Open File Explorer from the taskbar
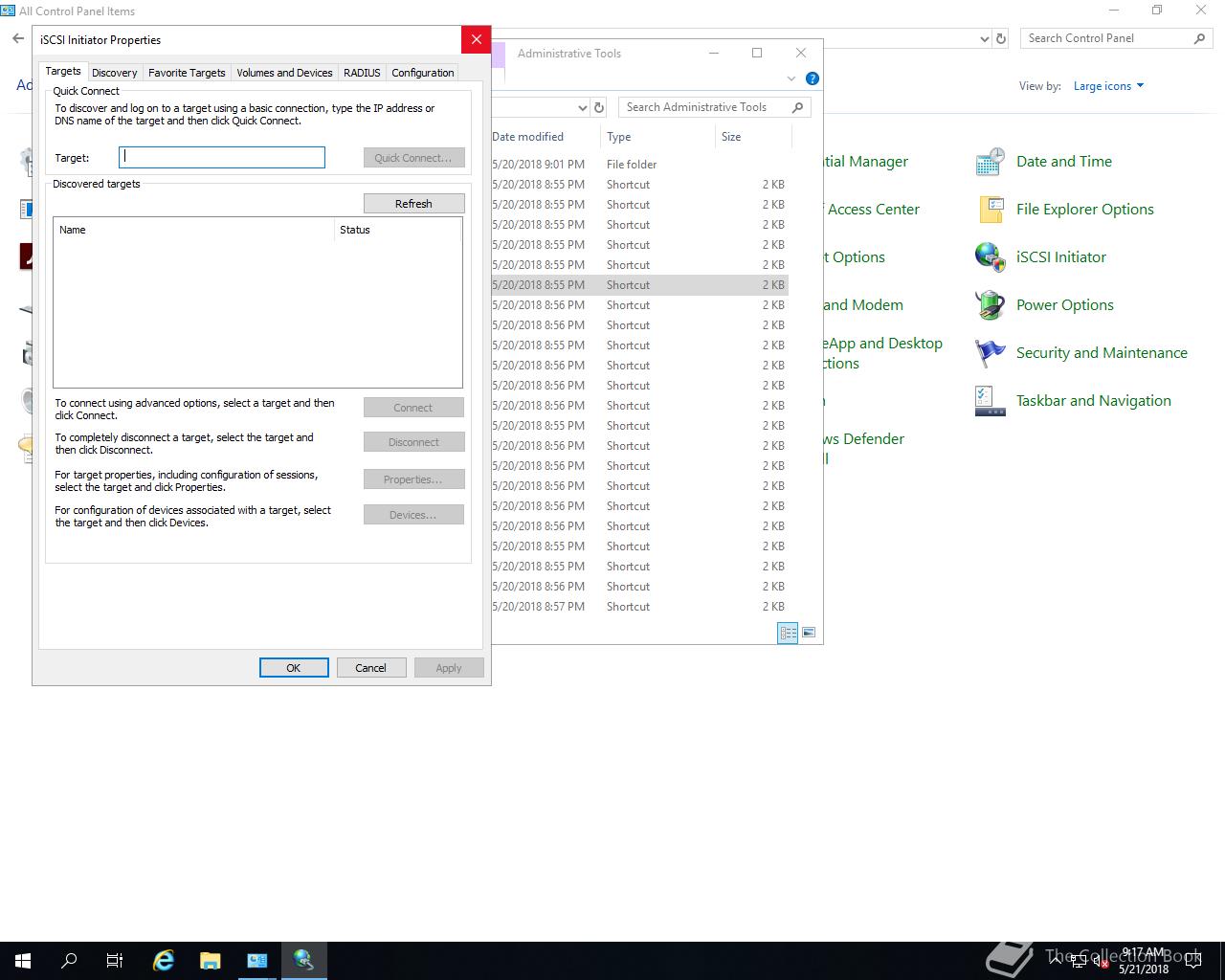This screenshot has width=1225, height=980. coord(211,961)
